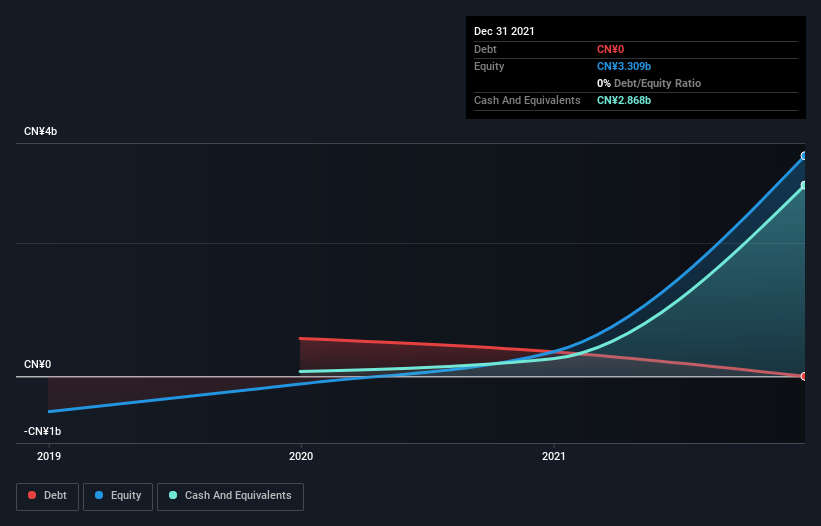Toggle the Cash And Equivalents legend button
Viewport: 821px width, 526px height.
coord(230,496)
